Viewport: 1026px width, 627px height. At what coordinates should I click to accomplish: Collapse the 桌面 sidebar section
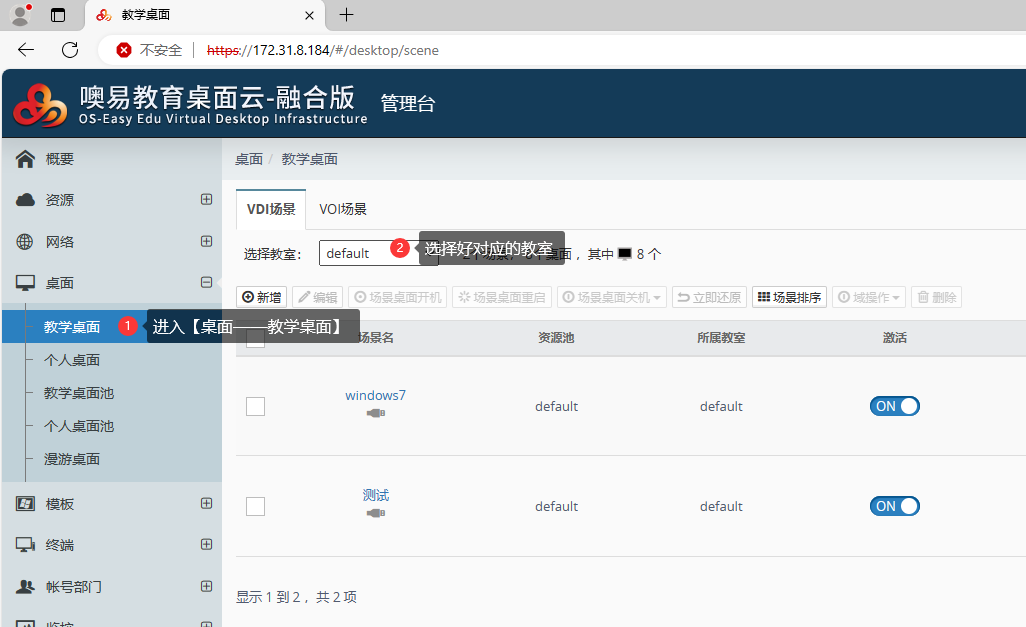206,283
